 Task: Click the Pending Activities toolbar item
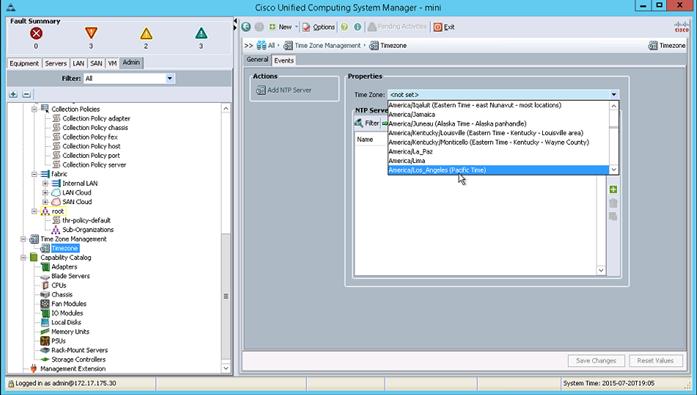pos(397,27)
